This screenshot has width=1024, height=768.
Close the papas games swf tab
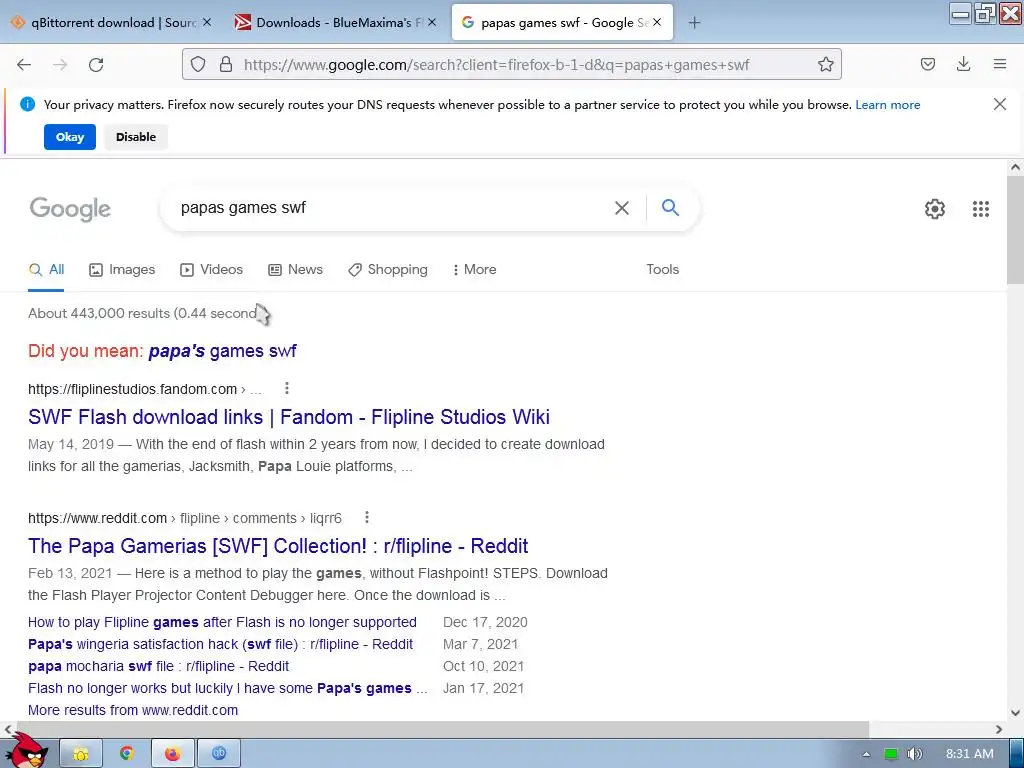coord(657,22)
